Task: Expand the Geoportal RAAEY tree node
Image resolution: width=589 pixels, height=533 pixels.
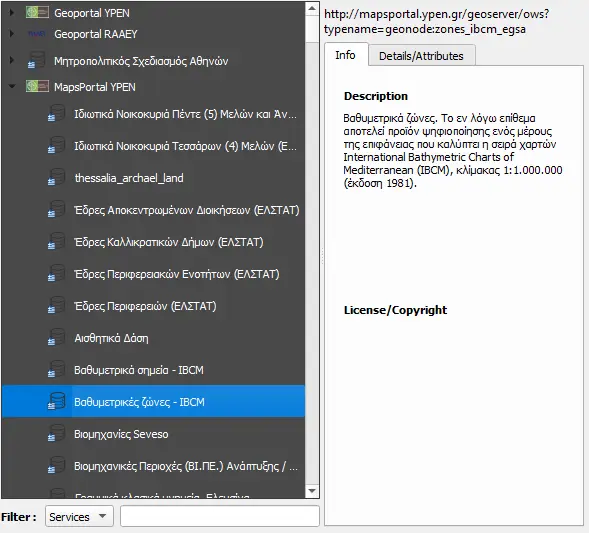Action: [x=12, y=34]
